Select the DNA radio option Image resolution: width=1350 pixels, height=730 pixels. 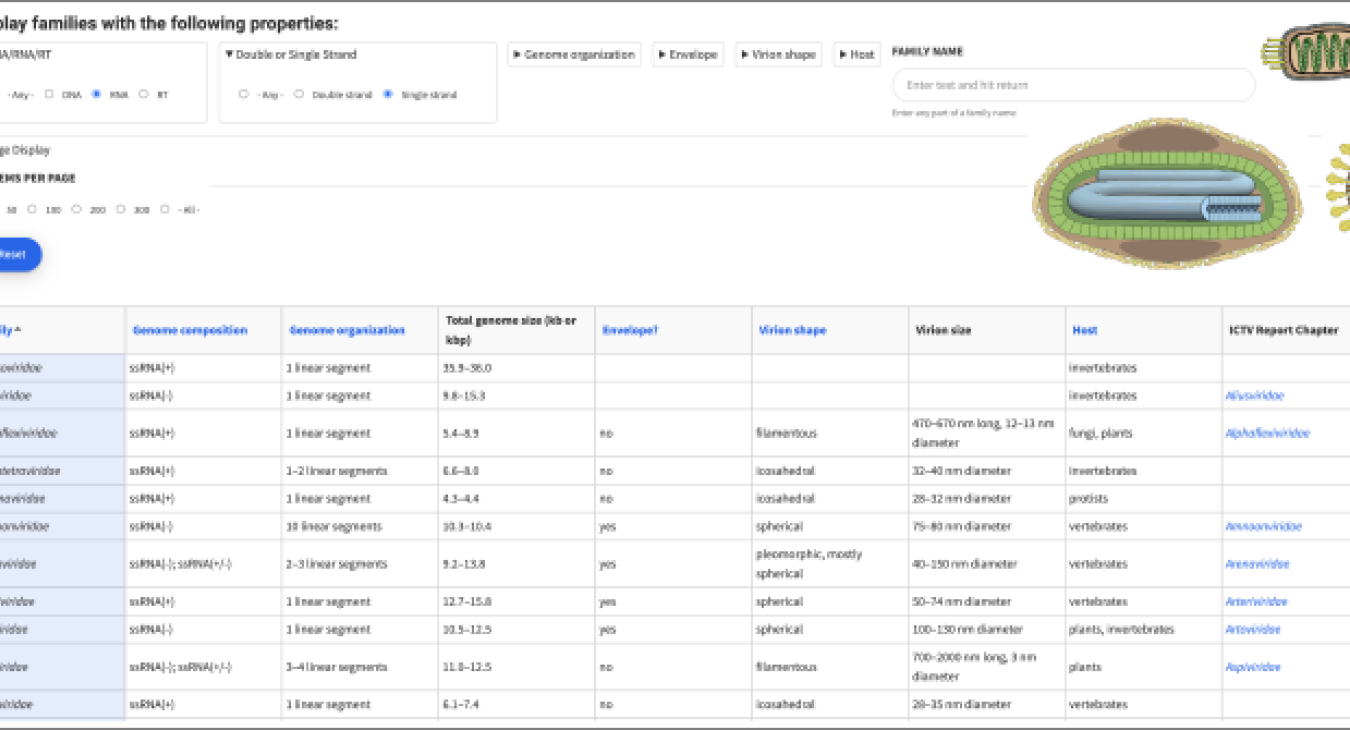click(x=49, y=95)
